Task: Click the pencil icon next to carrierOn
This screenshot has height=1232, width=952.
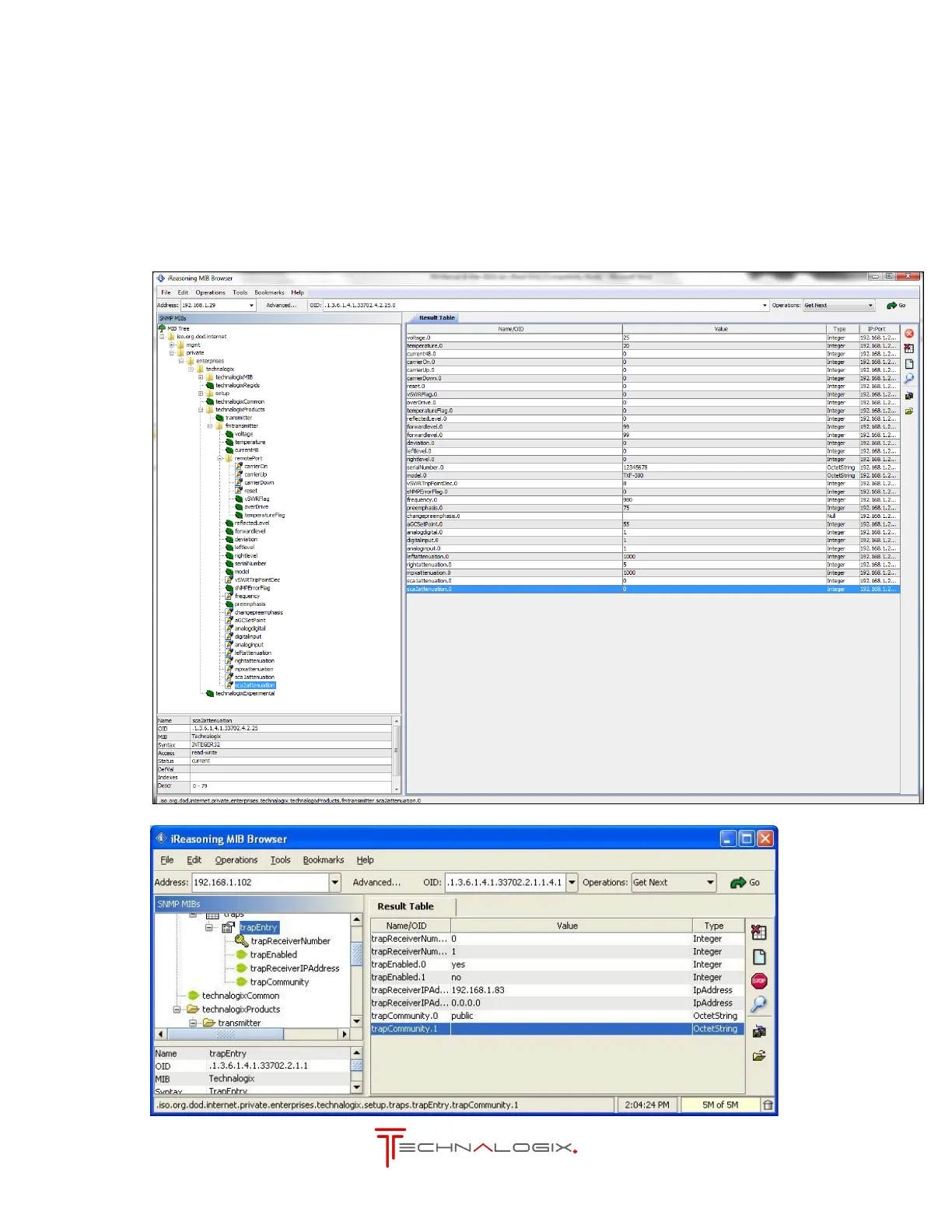Action: pos(239,467)
